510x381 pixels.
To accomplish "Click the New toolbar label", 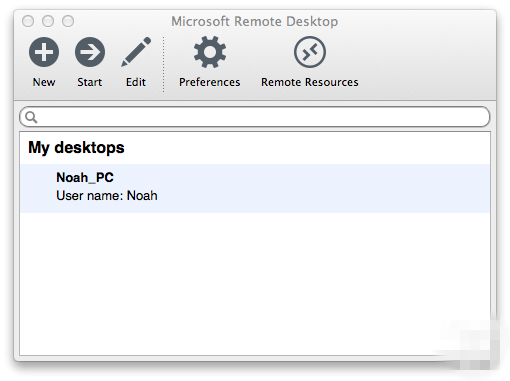I will (x=44, y=82).
